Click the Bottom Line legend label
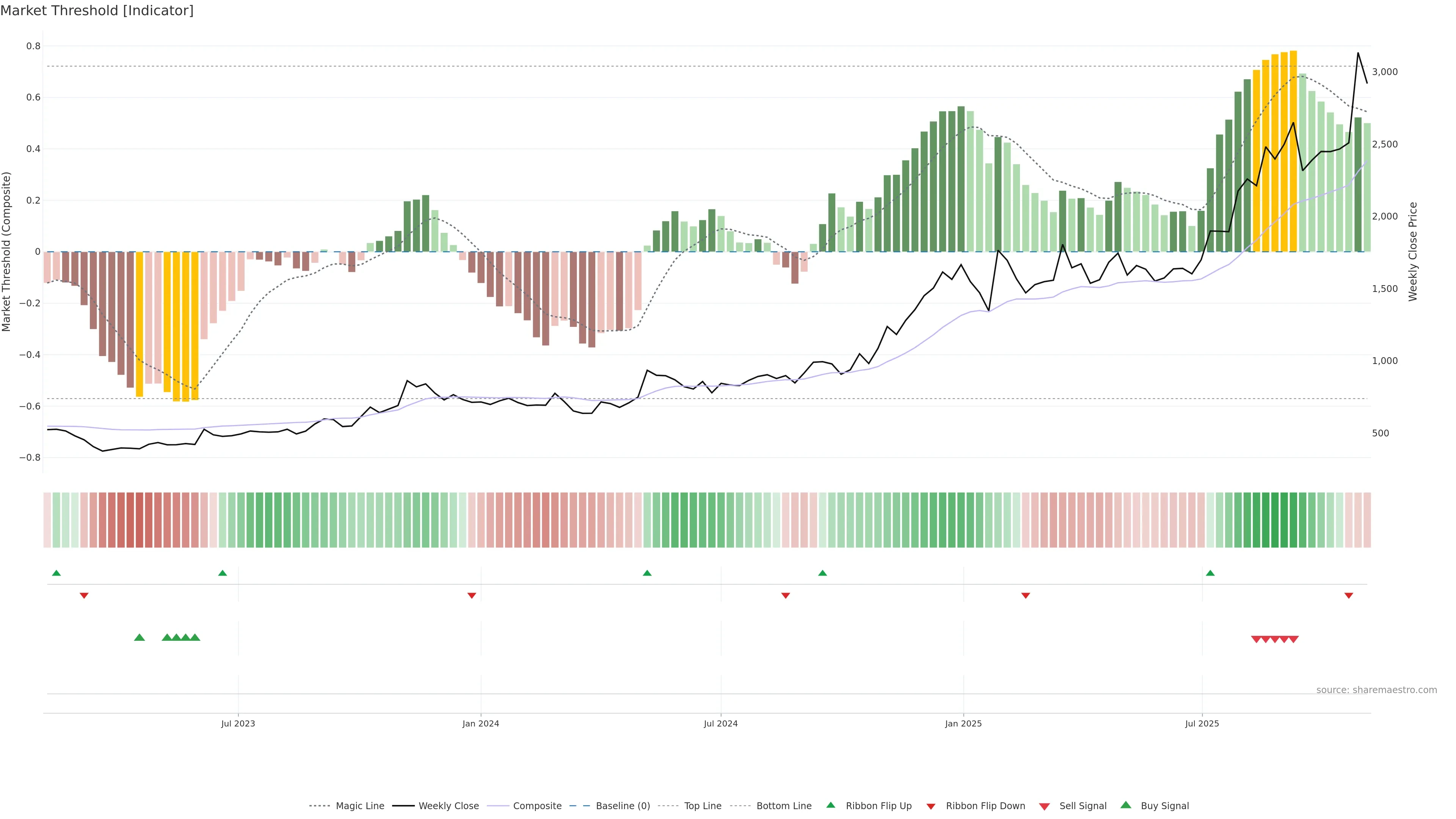Image resolution: width=1456 pixels, height=819 pixels. [x=783, y=806]
